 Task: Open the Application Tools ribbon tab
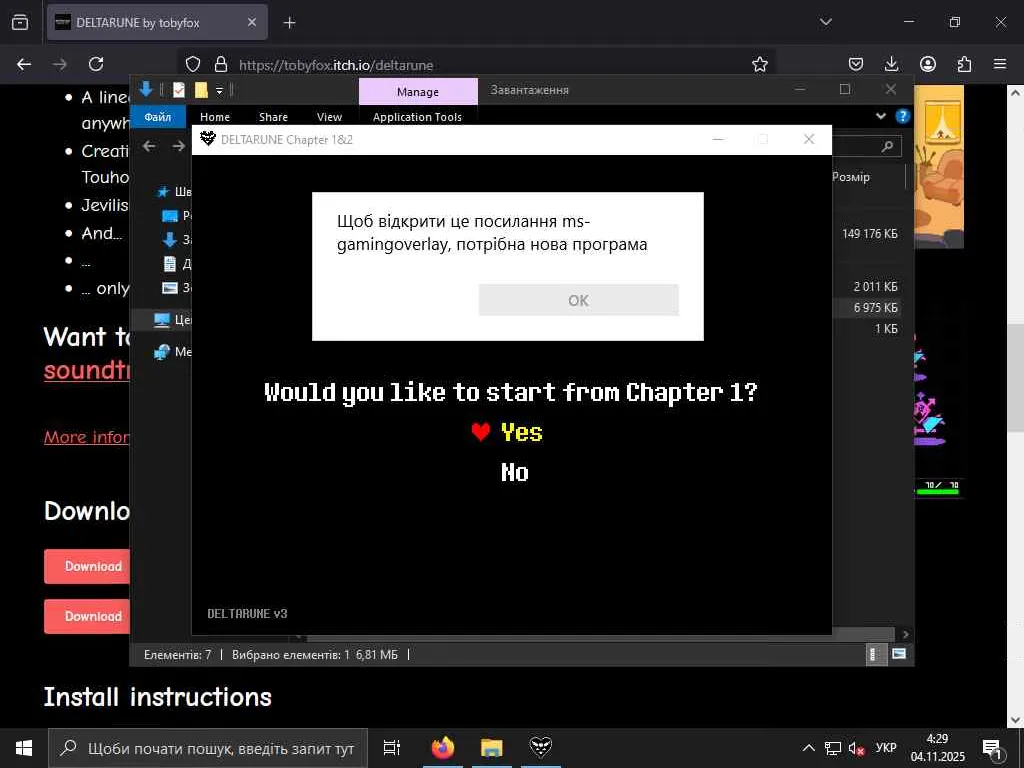point(417,117)
